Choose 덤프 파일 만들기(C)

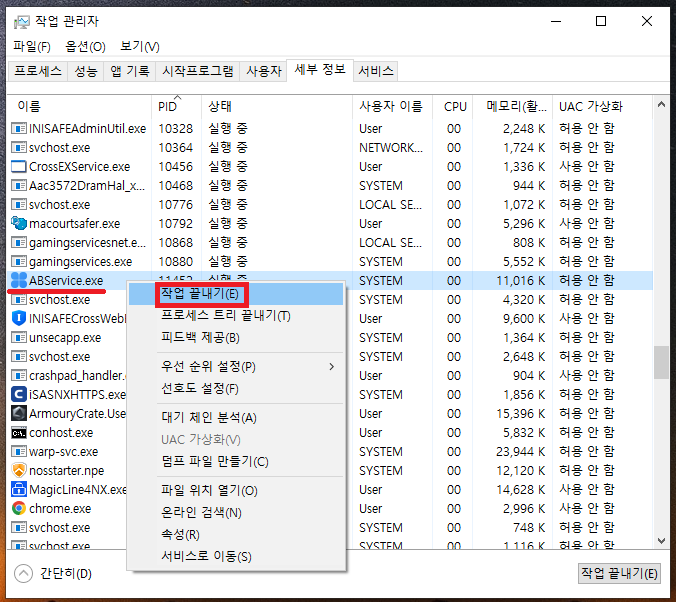(x=236, y=461)
